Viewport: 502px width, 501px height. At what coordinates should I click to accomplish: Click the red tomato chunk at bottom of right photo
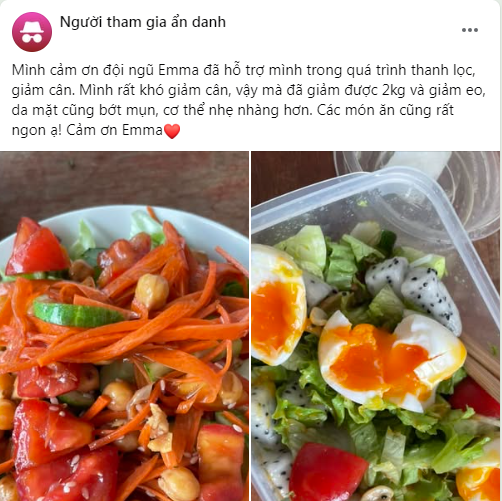(328, 471)
